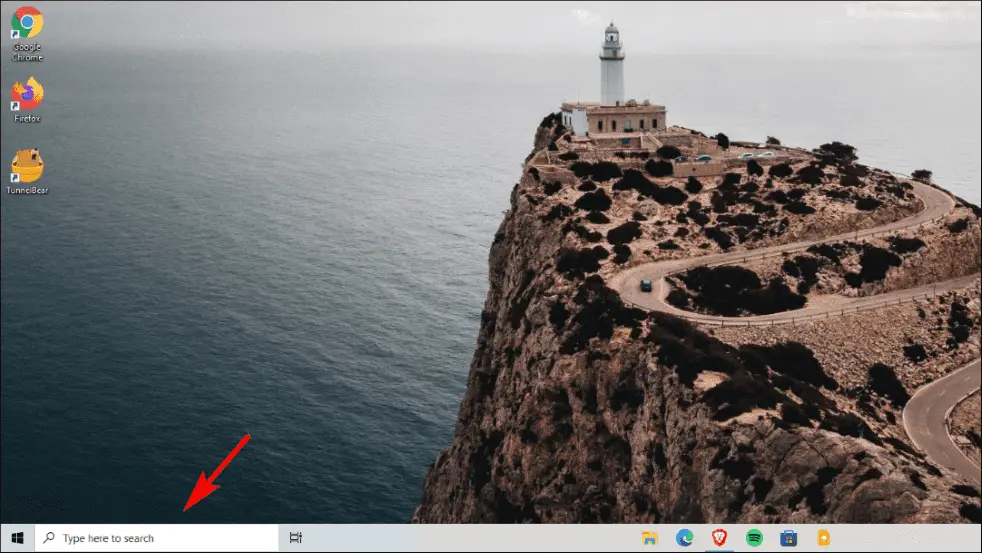Click the magnifier icon in the search box
The width and height of the screenshot is (982, 553).
click(x=49, y=537)
